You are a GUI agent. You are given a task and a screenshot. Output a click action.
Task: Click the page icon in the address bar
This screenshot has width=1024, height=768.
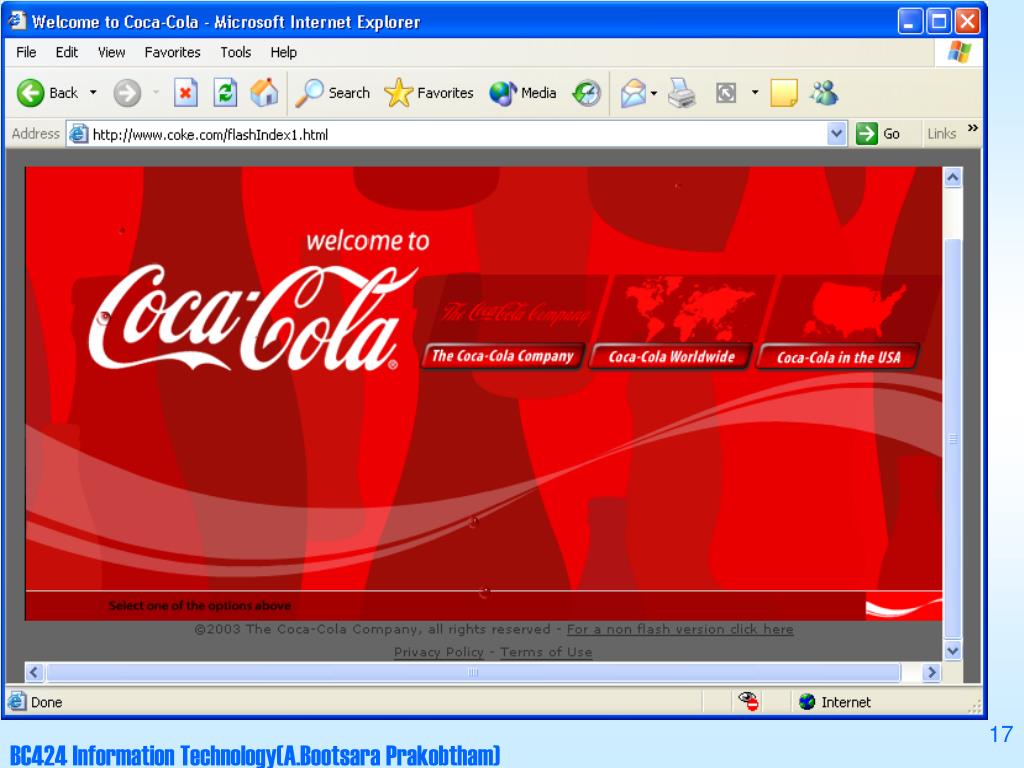[x=78, y=134]
